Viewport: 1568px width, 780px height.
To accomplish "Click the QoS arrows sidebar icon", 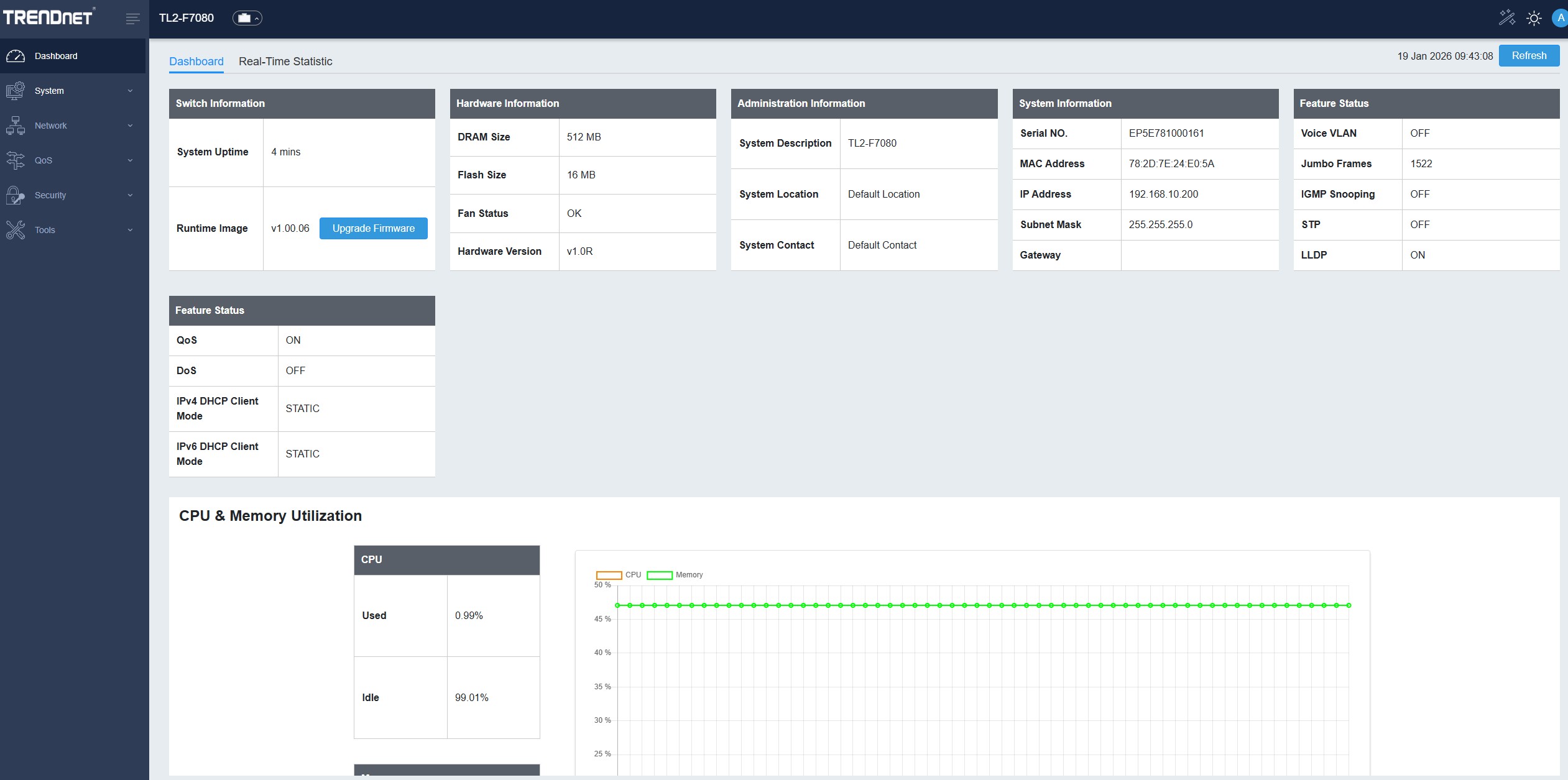I will coord(16,160).
